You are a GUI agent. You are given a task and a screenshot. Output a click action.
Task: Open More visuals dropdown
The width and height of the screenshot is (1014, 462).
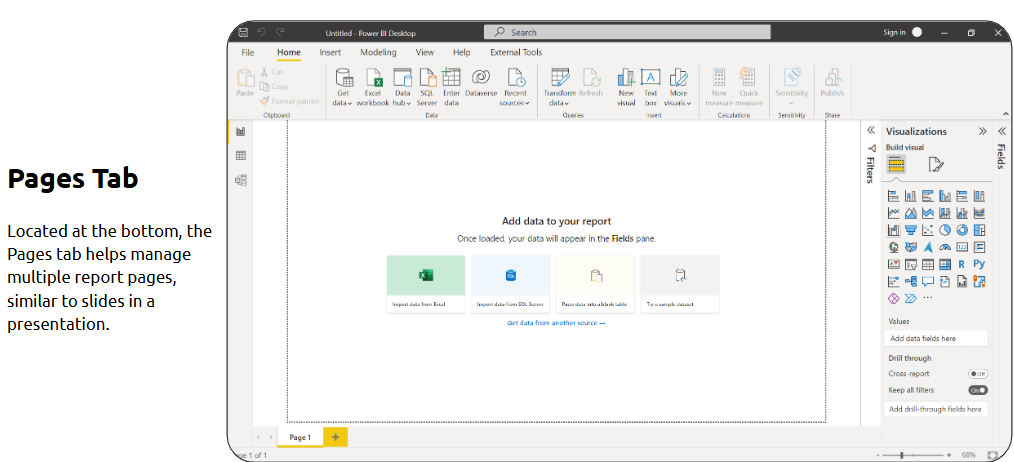[x=678, y=87]
